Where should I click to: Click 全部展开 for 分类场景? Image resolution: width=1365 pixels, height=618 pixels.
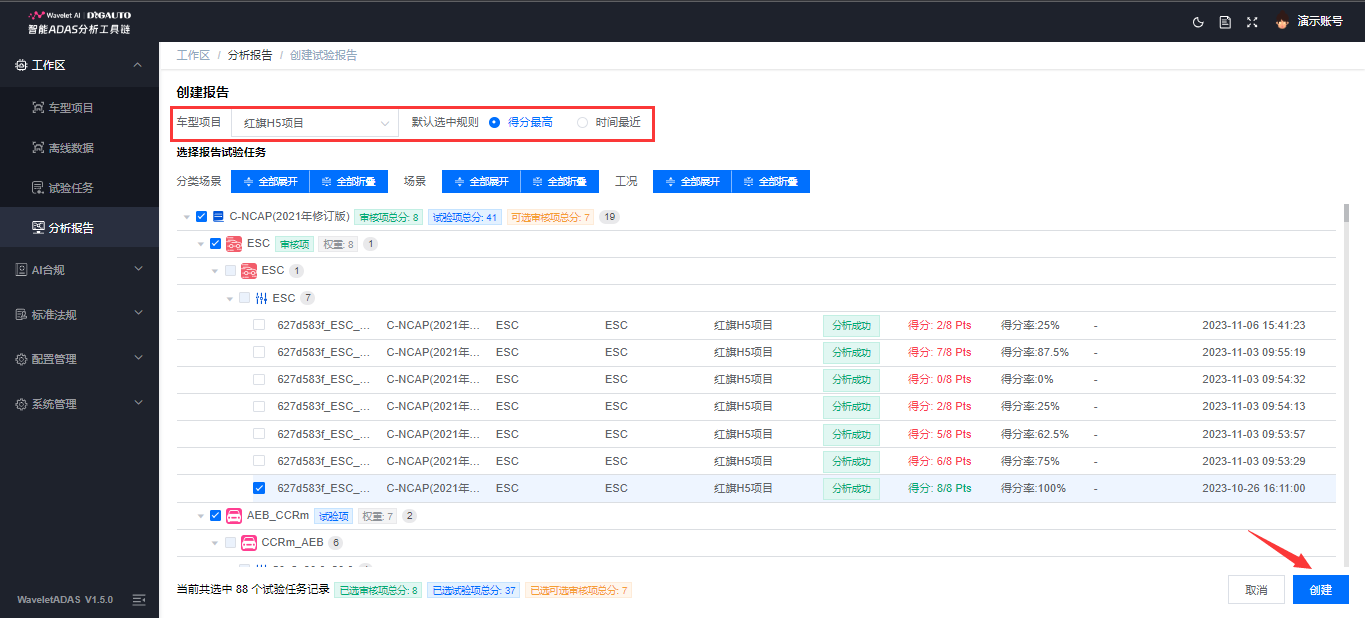[x=270, y=181]
